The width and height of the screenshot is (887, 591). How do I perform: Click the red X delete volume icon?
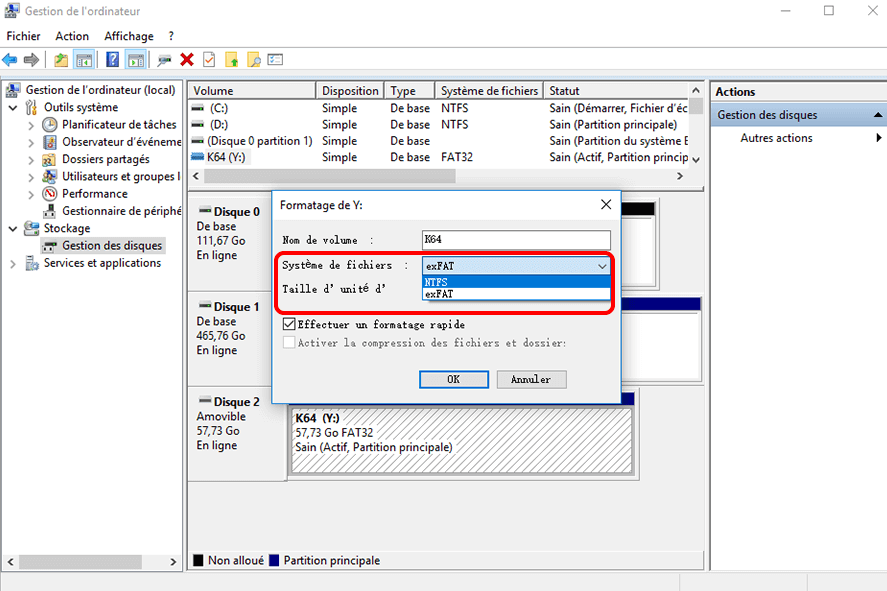pyautogui.click(x=185, y=59)
